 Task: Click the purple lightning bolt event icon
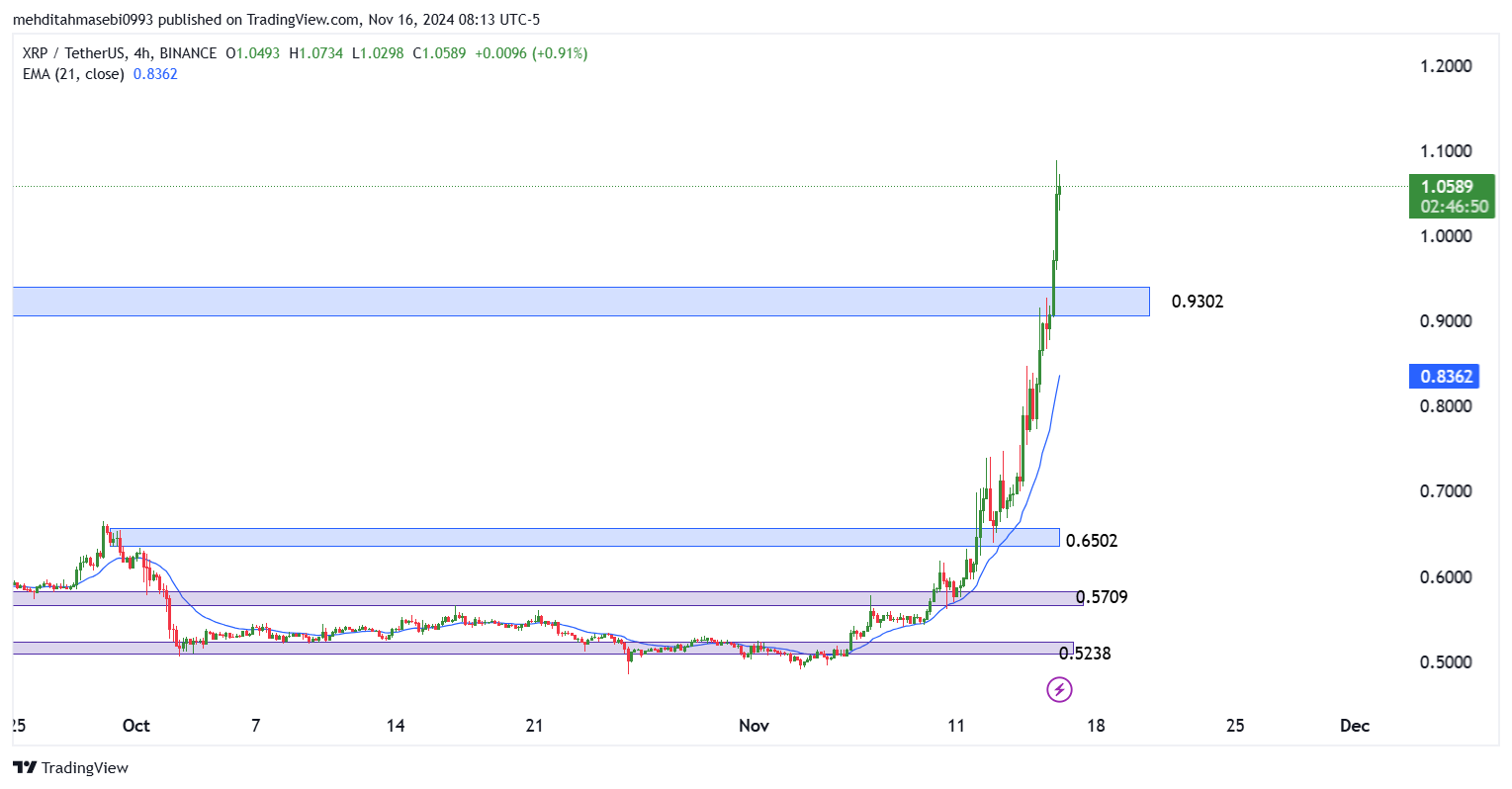(x=1059, y=689)
